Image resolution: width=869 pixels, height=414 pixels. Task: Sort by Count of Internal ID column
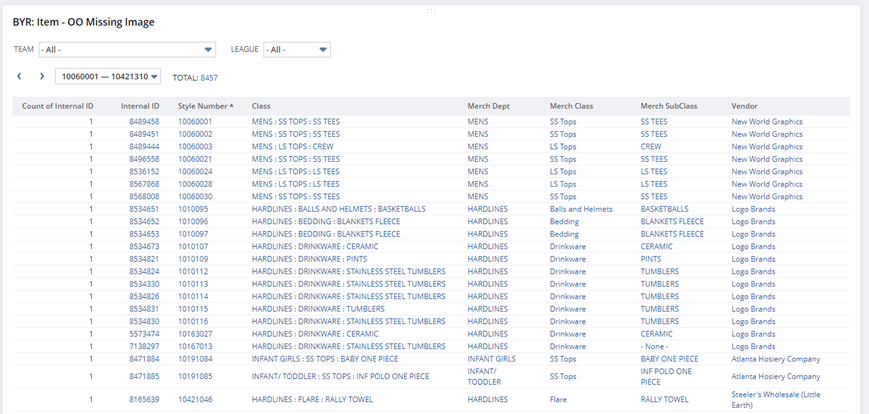[x=58, y=106]
